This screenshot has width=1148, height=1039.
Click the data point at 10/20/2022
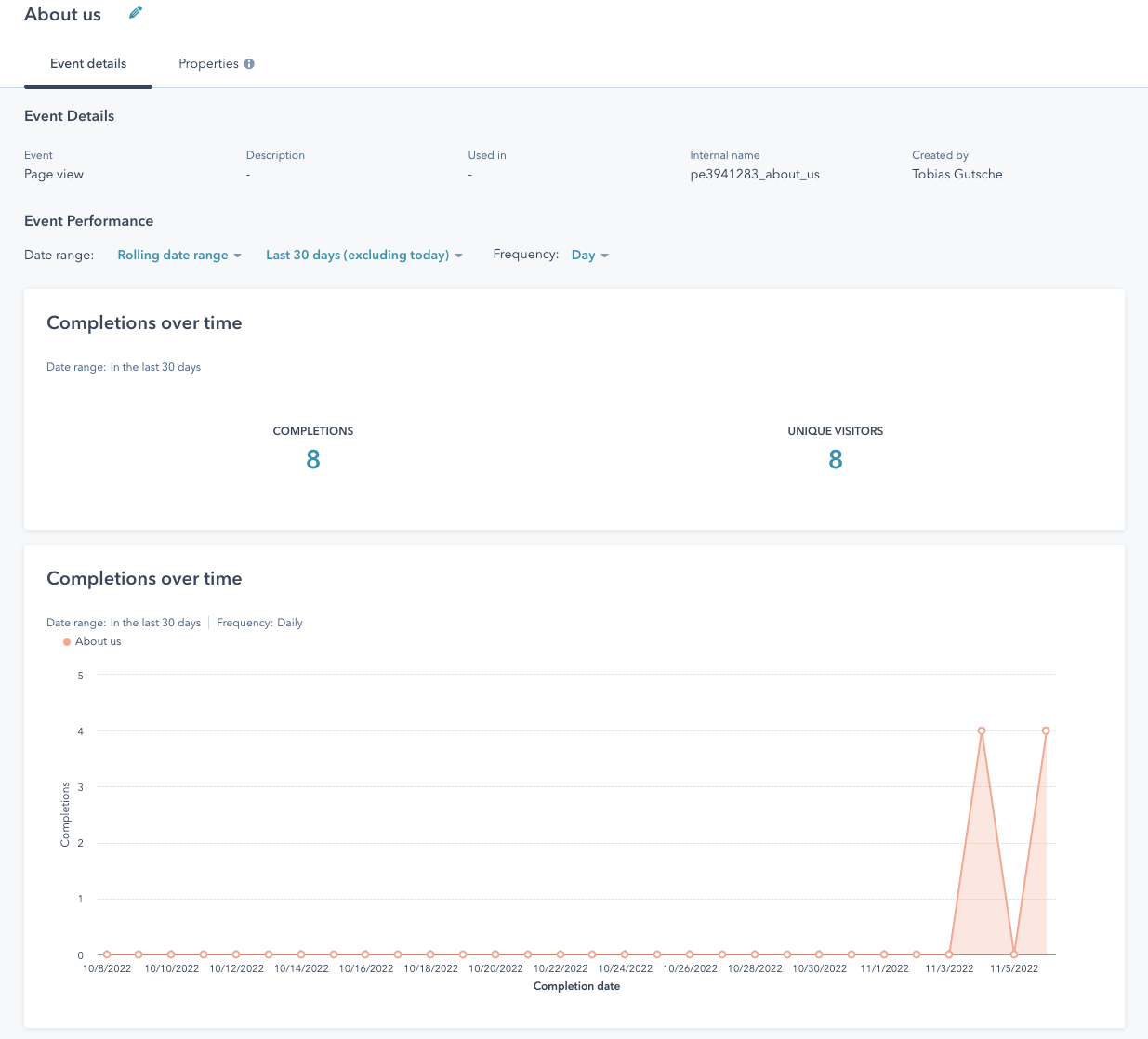(x=495, y=954)
